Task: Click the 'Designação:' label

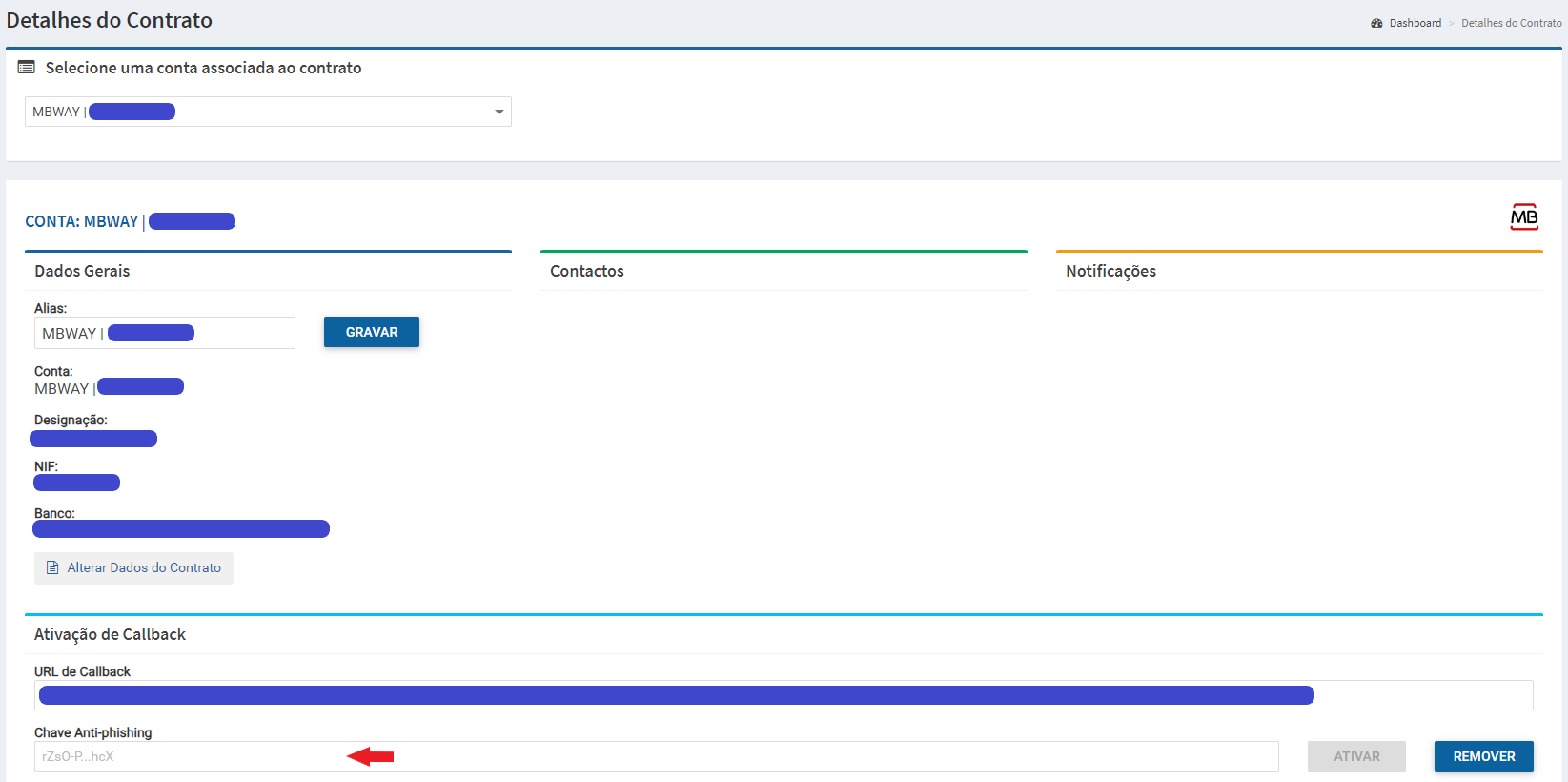Action: click(71, 420)
